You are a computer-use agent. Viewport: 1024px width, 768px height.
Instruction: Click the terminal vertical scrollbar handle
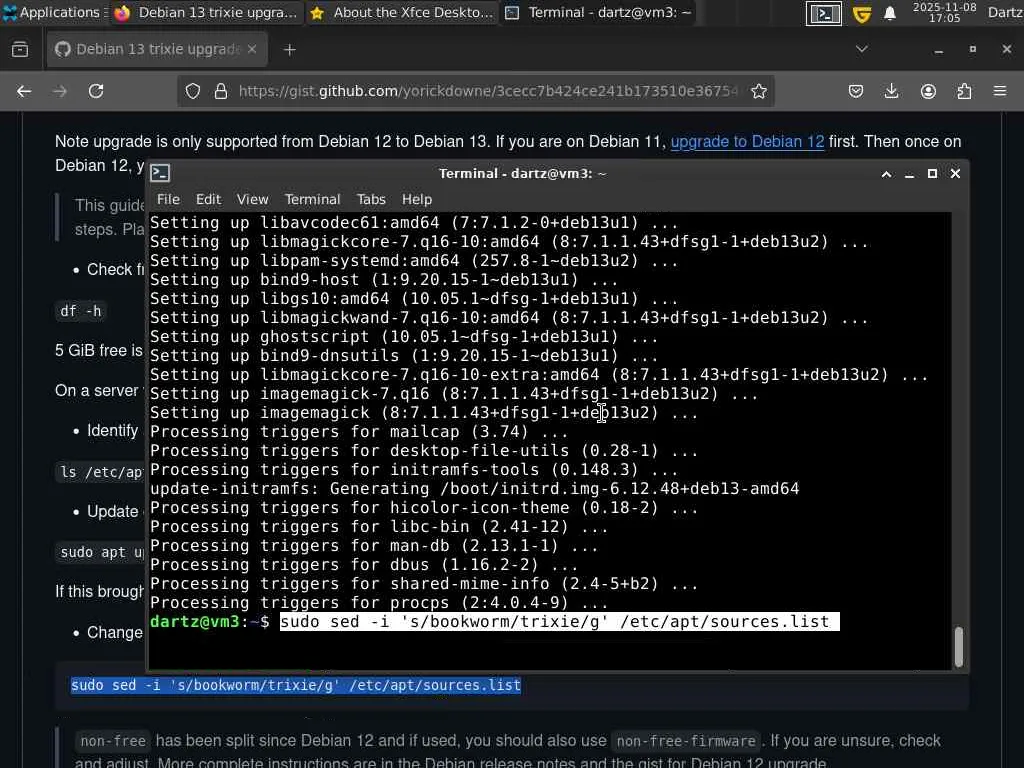coord(959,647)
